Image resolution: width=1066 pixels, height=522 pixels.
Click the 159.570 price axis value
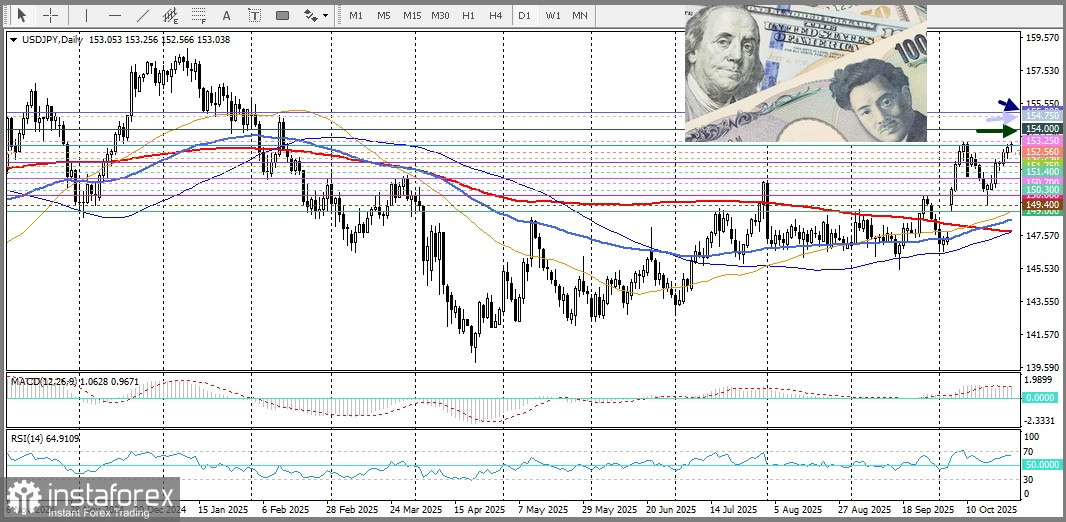click(1042, 37)
